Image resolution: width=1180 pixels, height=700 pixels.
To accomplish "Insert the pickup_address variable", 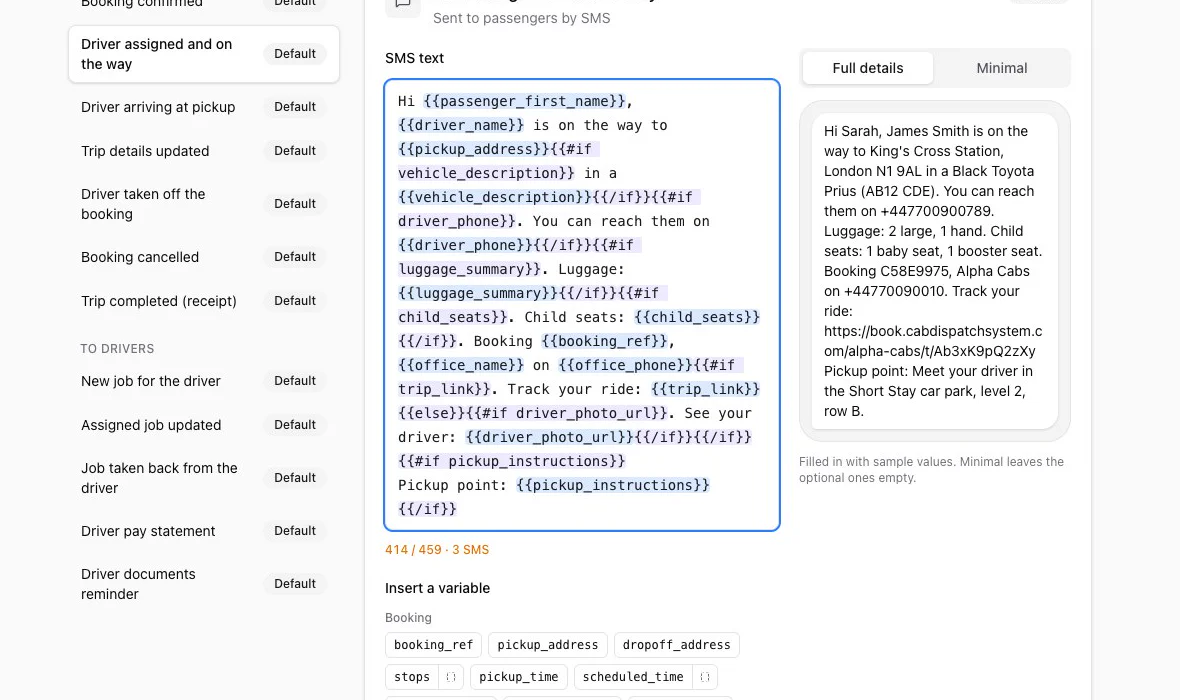I will (548, 645).
